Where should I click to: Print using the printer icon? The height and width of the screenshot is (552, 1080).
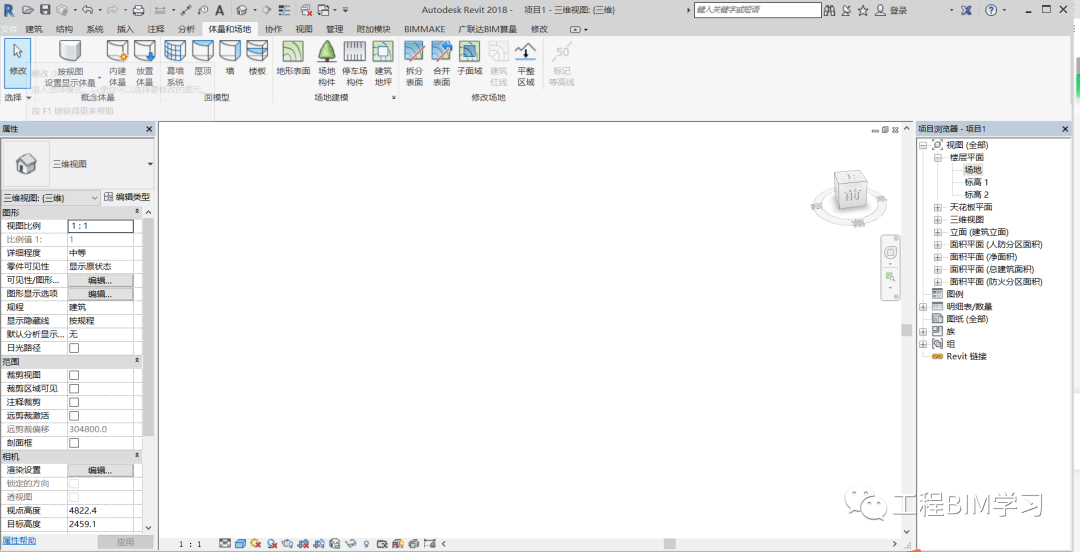[x=138, y=10]
